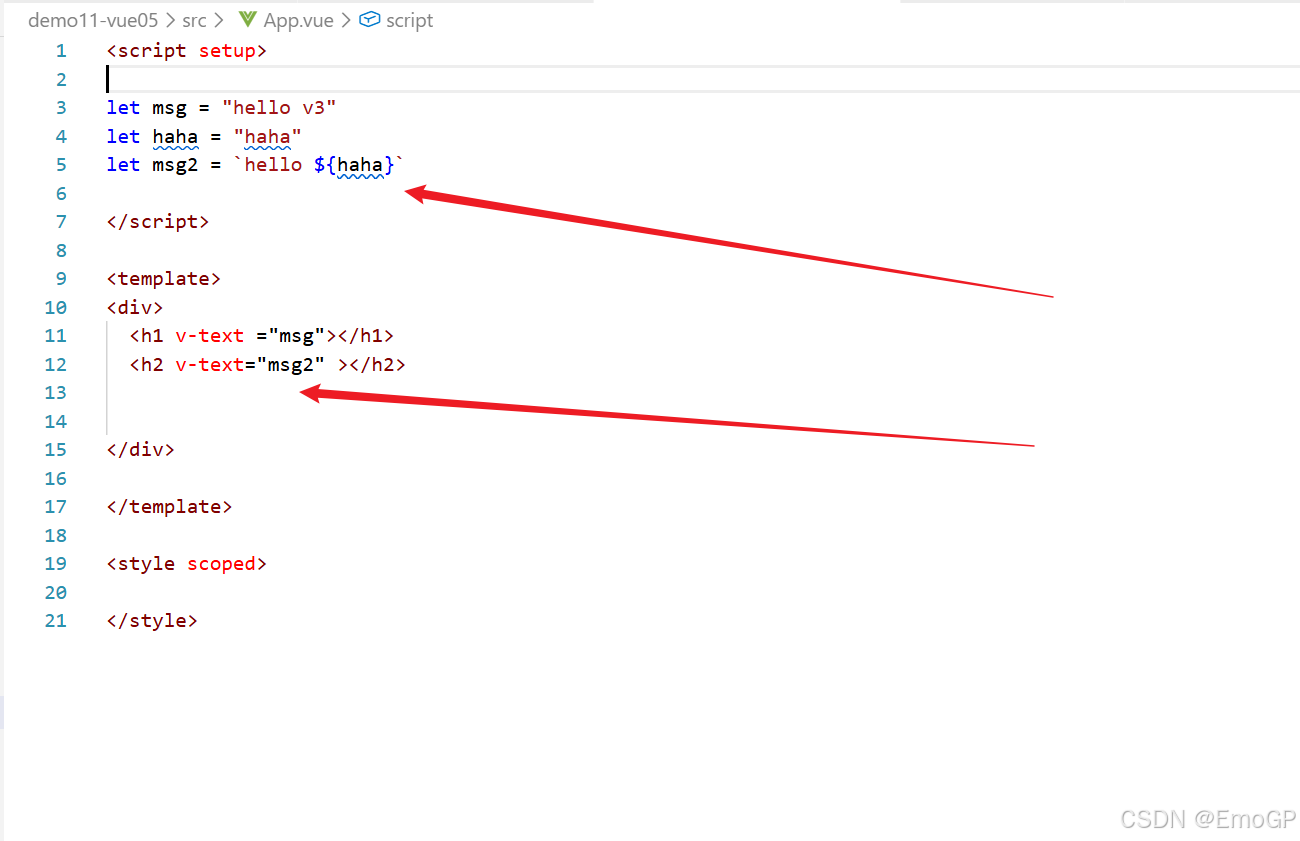
Task: Click line number 1 in the gutter
Action: pos(62,51)
